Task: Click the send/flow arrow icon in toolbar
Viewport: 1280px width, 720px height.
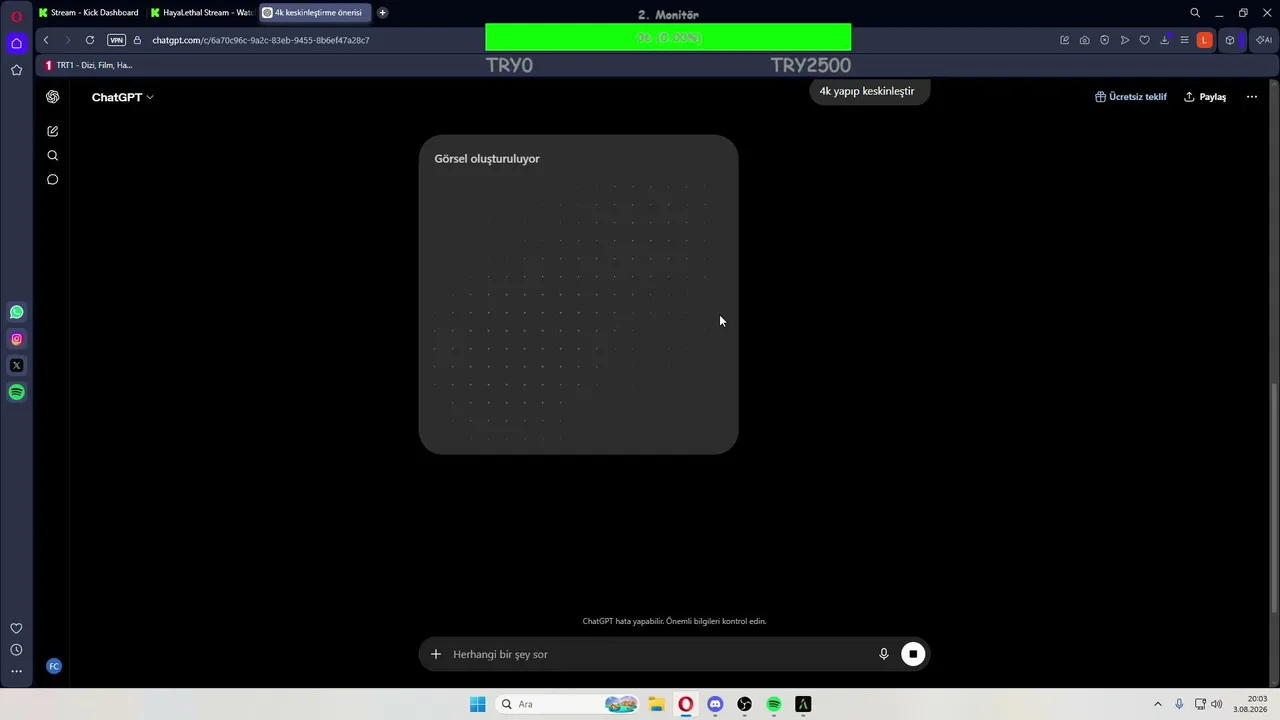Action: point(1125,40)
